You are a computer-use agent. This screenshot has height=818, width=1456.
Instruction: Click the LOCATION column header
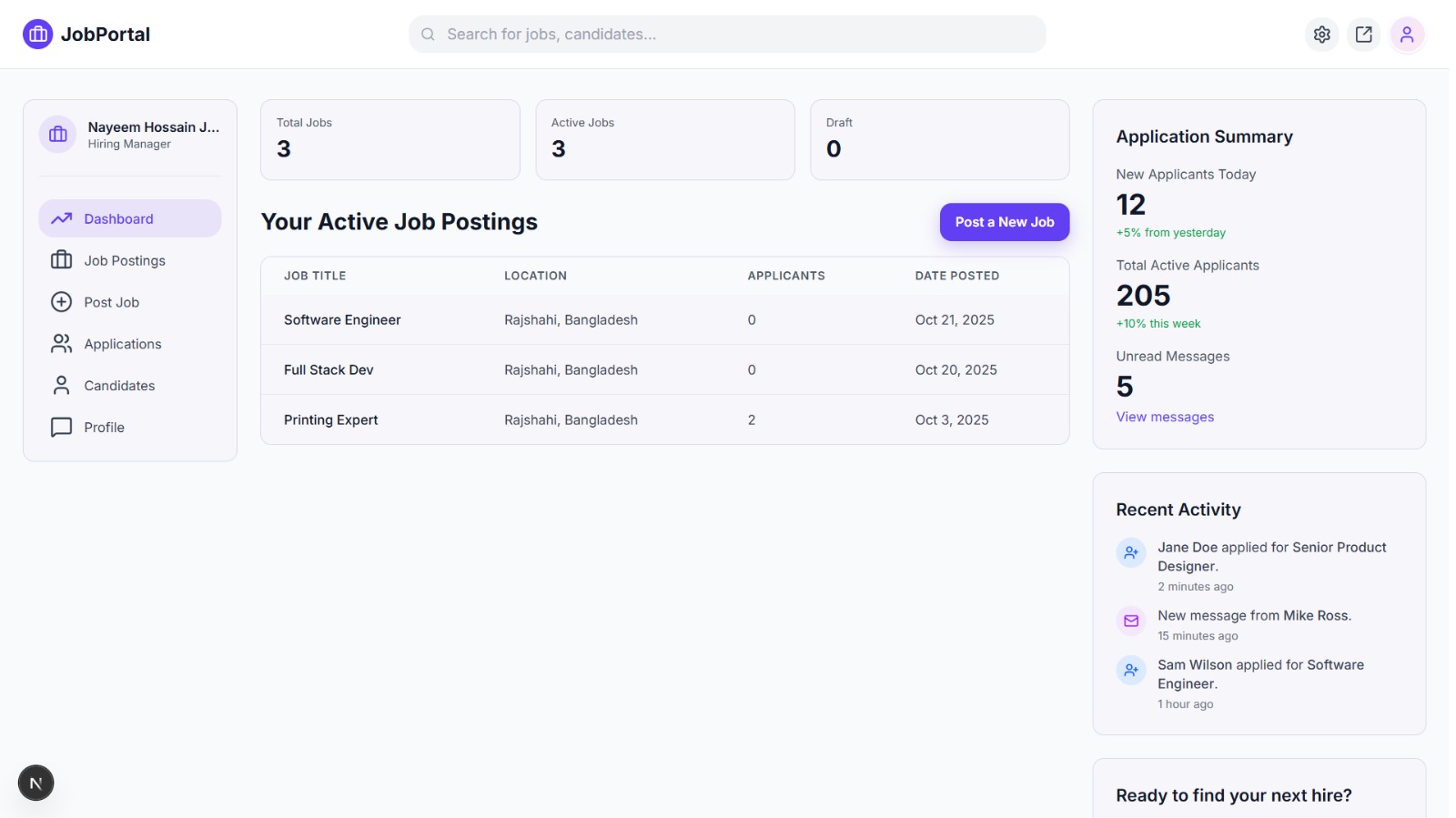[x=535, y=276]
